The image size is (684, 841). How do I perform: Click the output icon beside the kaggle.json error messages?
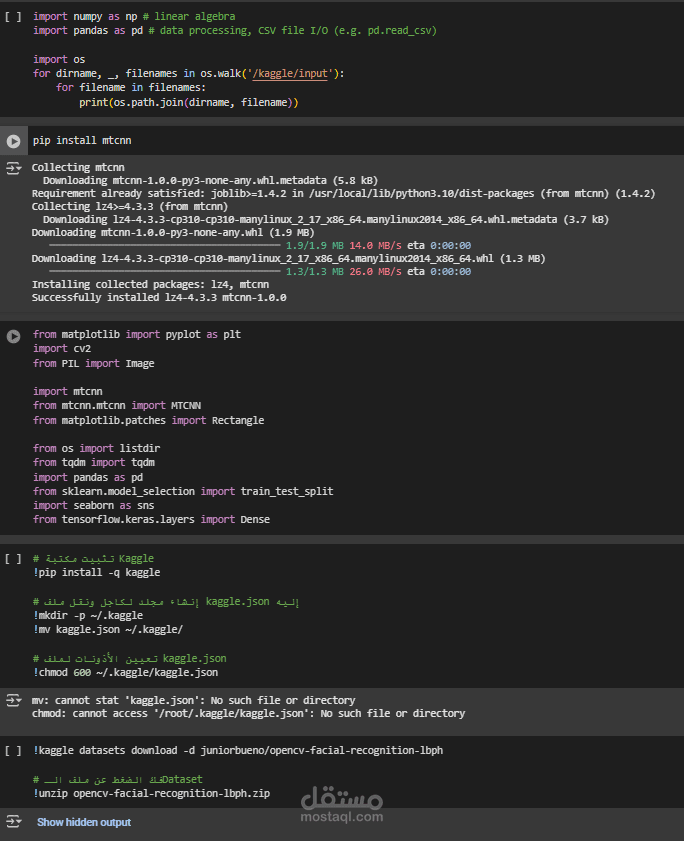13,701
